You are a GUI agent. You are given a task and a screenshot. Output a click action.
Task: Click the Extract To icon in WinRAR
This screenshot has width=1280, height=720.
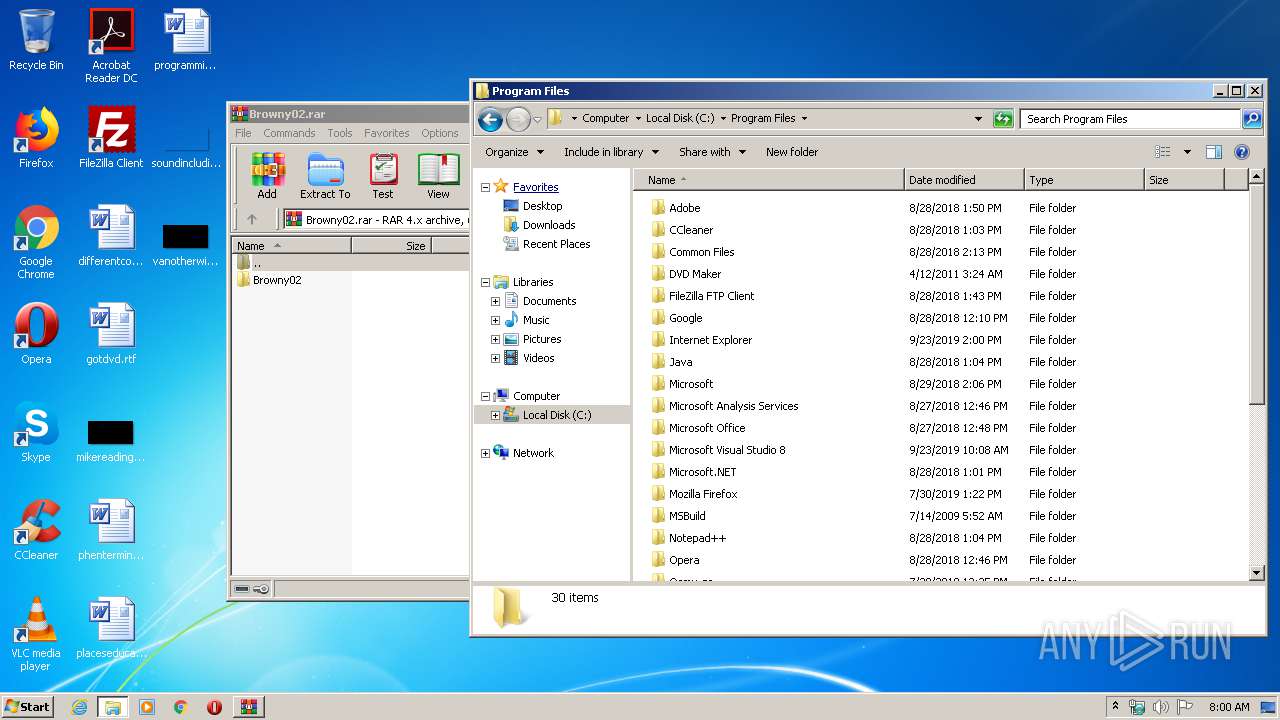(325, 176)
